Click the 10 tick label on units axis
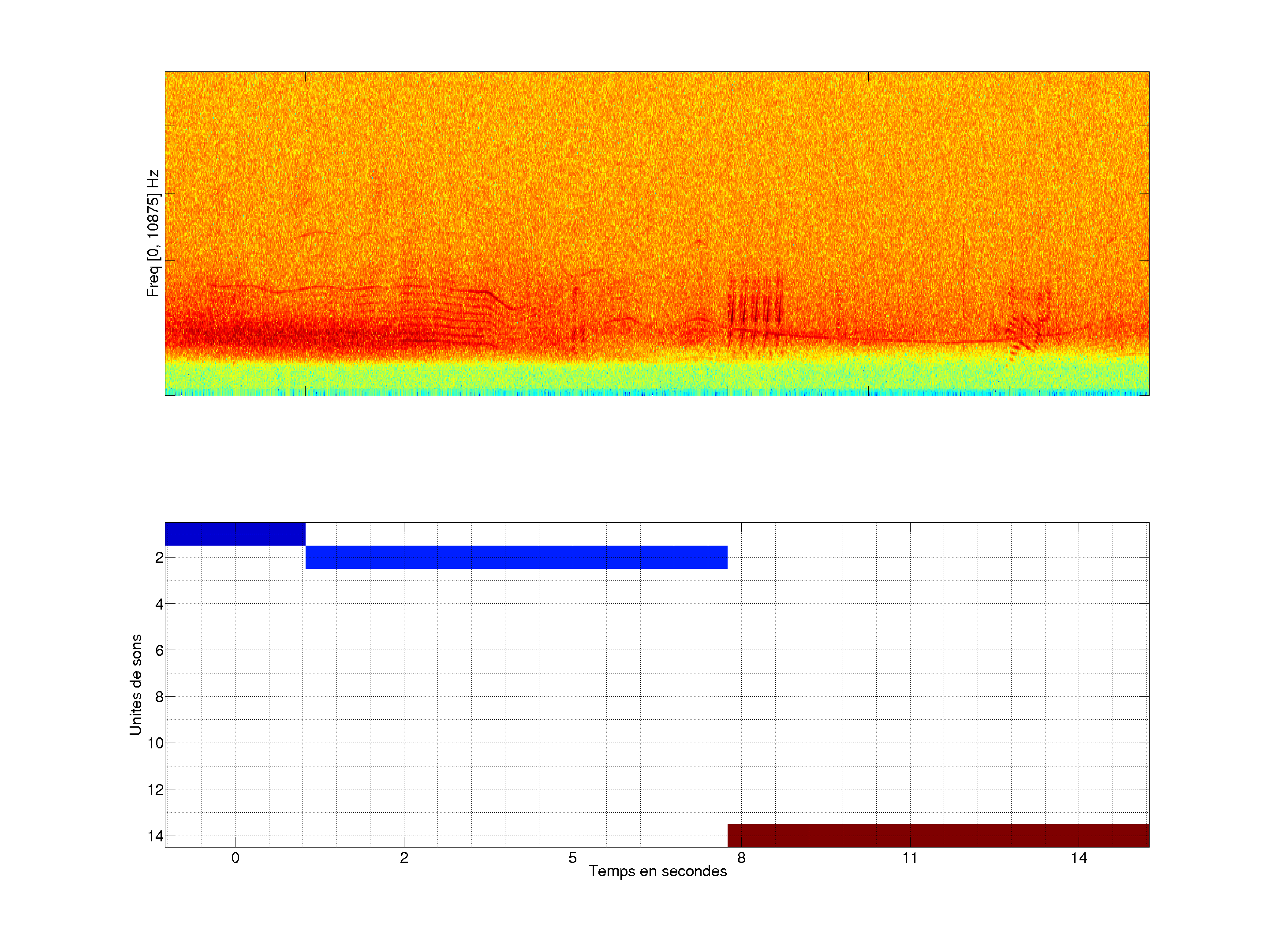1270x952 pixels. point(156,743)
